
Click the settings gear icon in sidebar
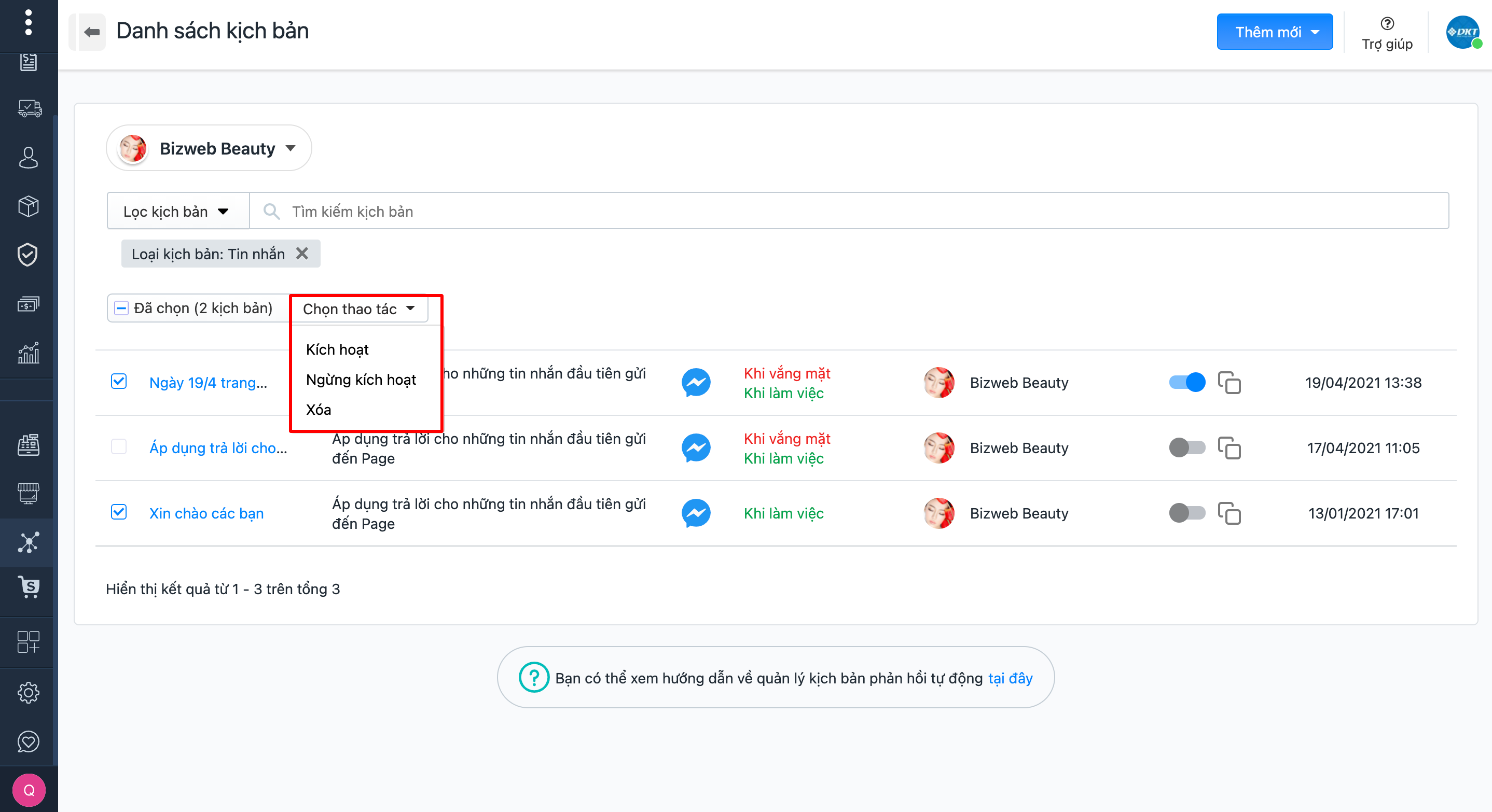pos(28,692)
